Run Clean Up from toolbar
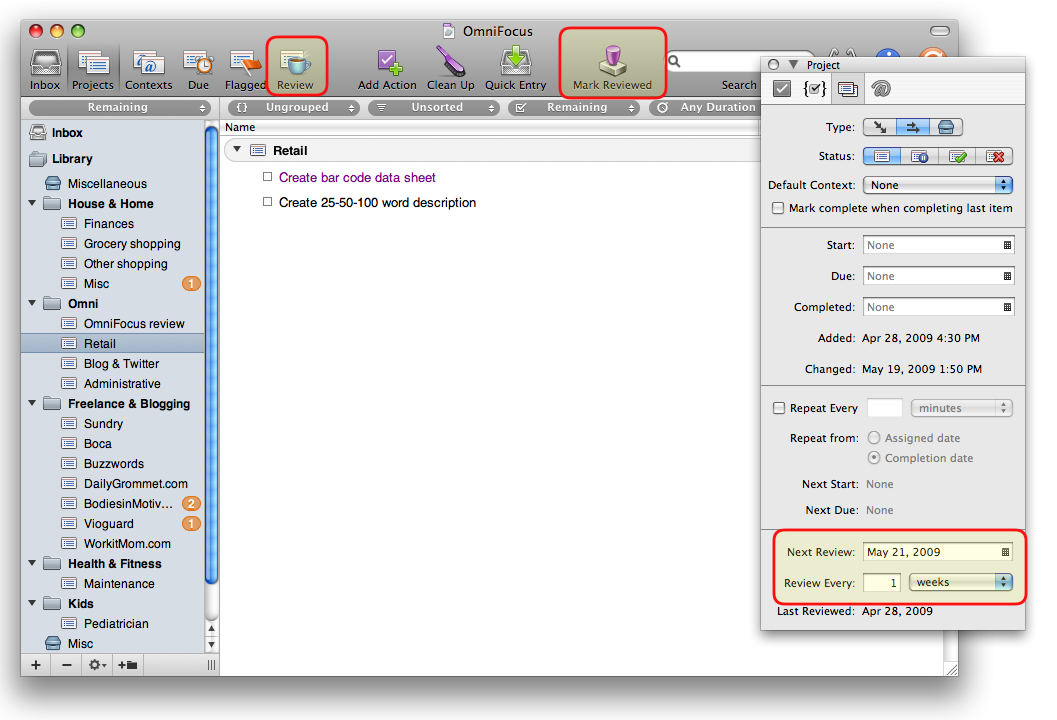The height and width of the screenshot is (720, 1057). (x=450, y=69)
